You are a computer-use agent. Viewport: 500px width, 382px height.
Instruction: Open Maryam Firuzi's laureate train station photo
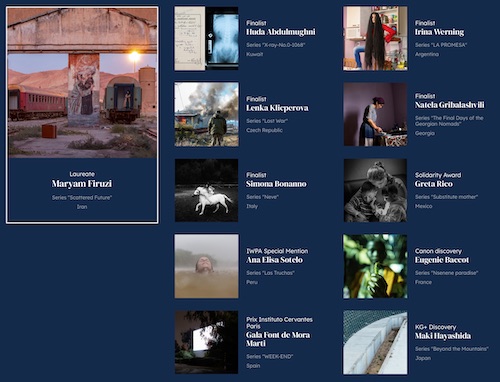point(82,83)
